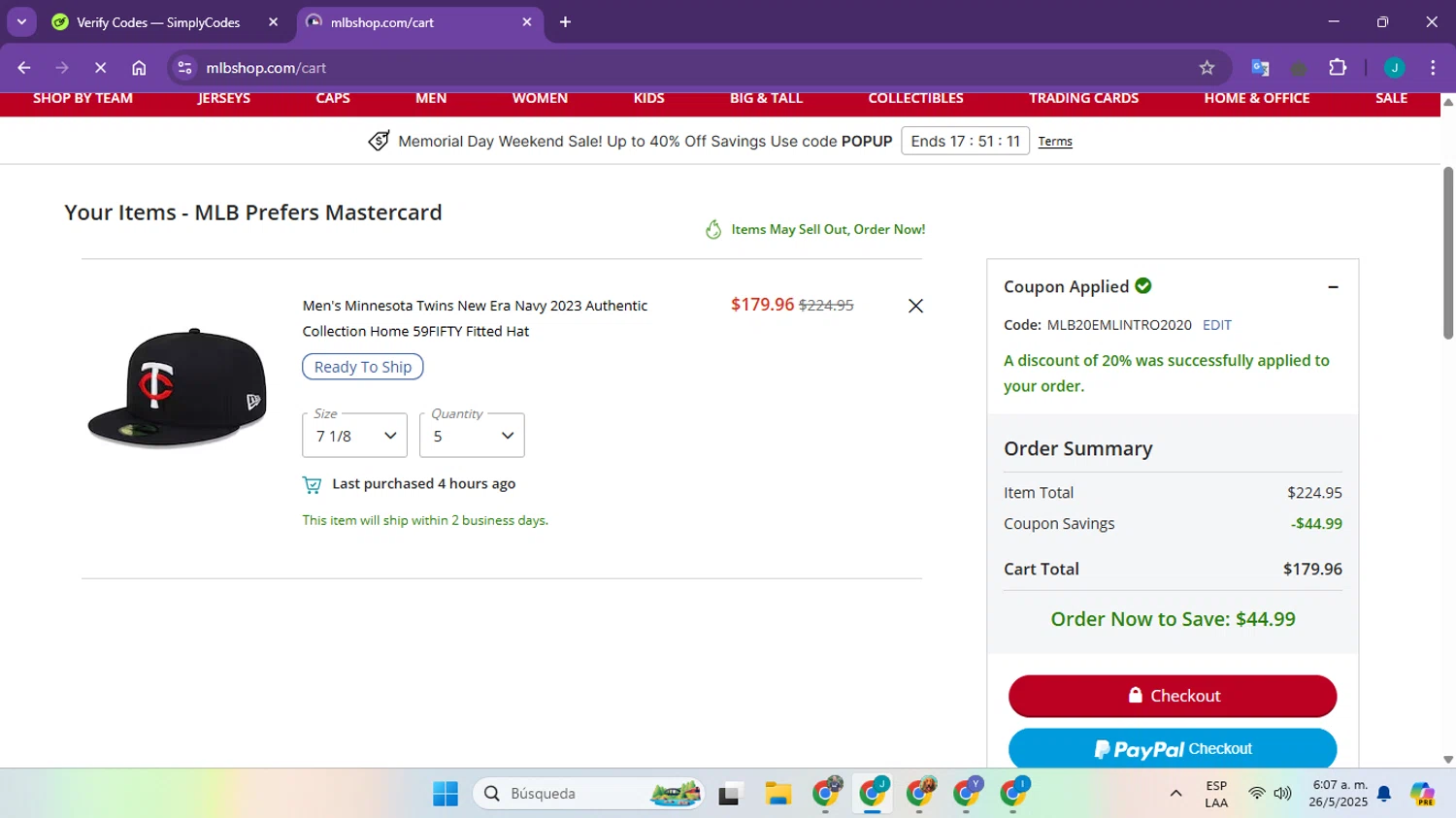The image size is (1456, 818).
Task: Click the PayPal Checkout button
Action: coord(1173,748)
